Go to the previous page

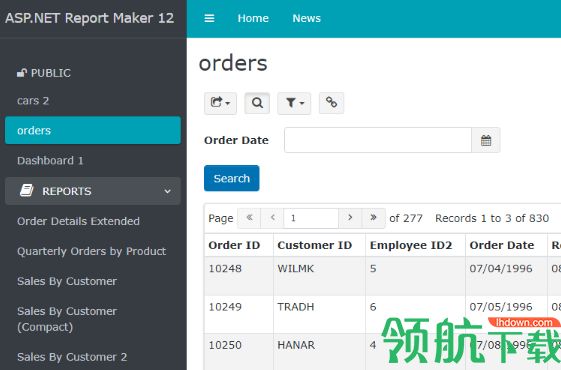[x=273, y=218]
